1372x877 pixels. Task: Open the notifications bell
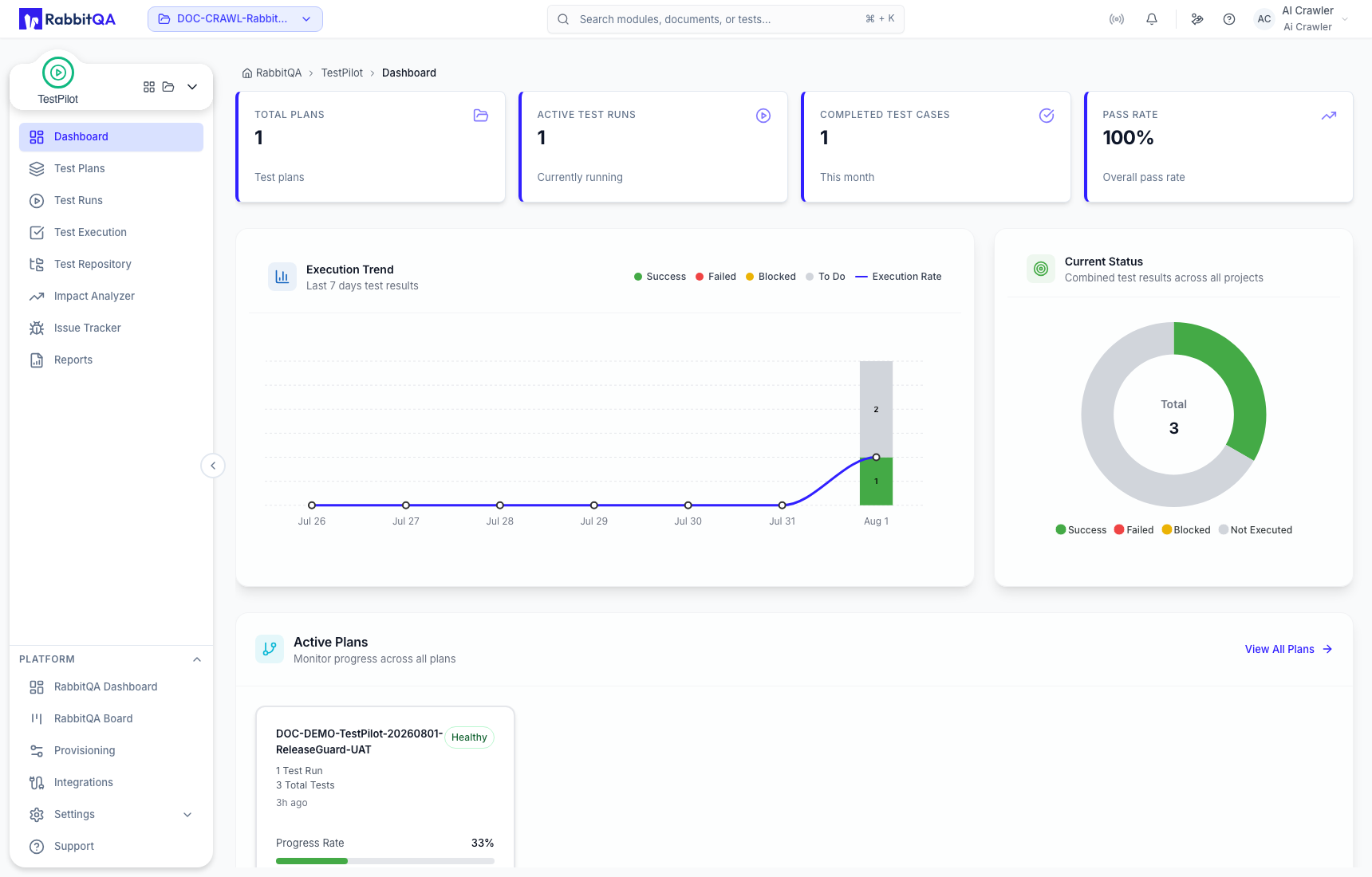(x=1152, y=19)
